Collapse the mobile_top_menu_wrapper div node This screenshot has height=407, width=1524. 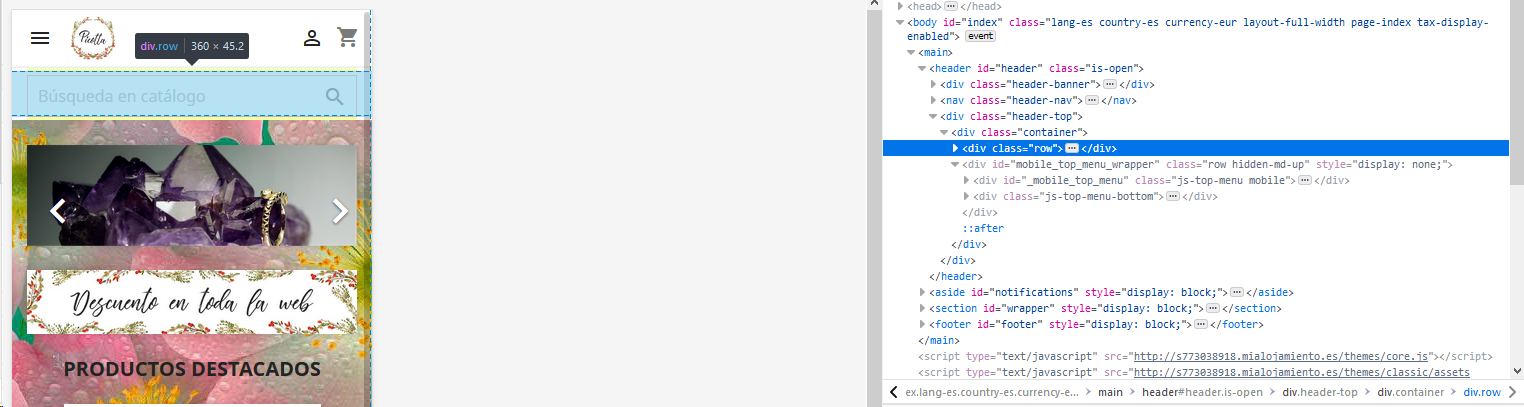click(955, 164)
